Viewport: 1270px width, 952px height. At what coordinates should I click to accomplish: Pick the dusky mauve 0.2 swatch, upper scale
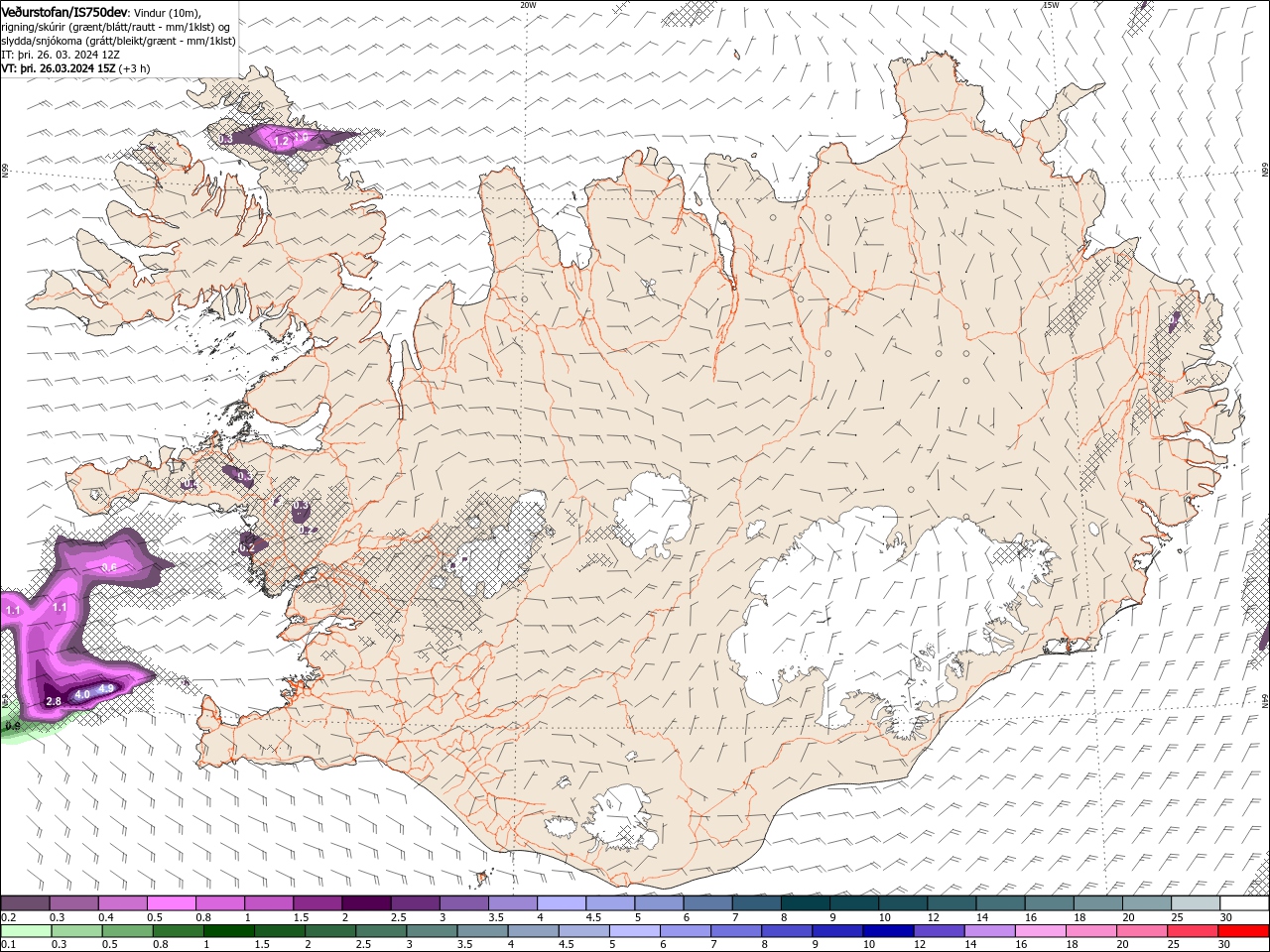[25, 903]
